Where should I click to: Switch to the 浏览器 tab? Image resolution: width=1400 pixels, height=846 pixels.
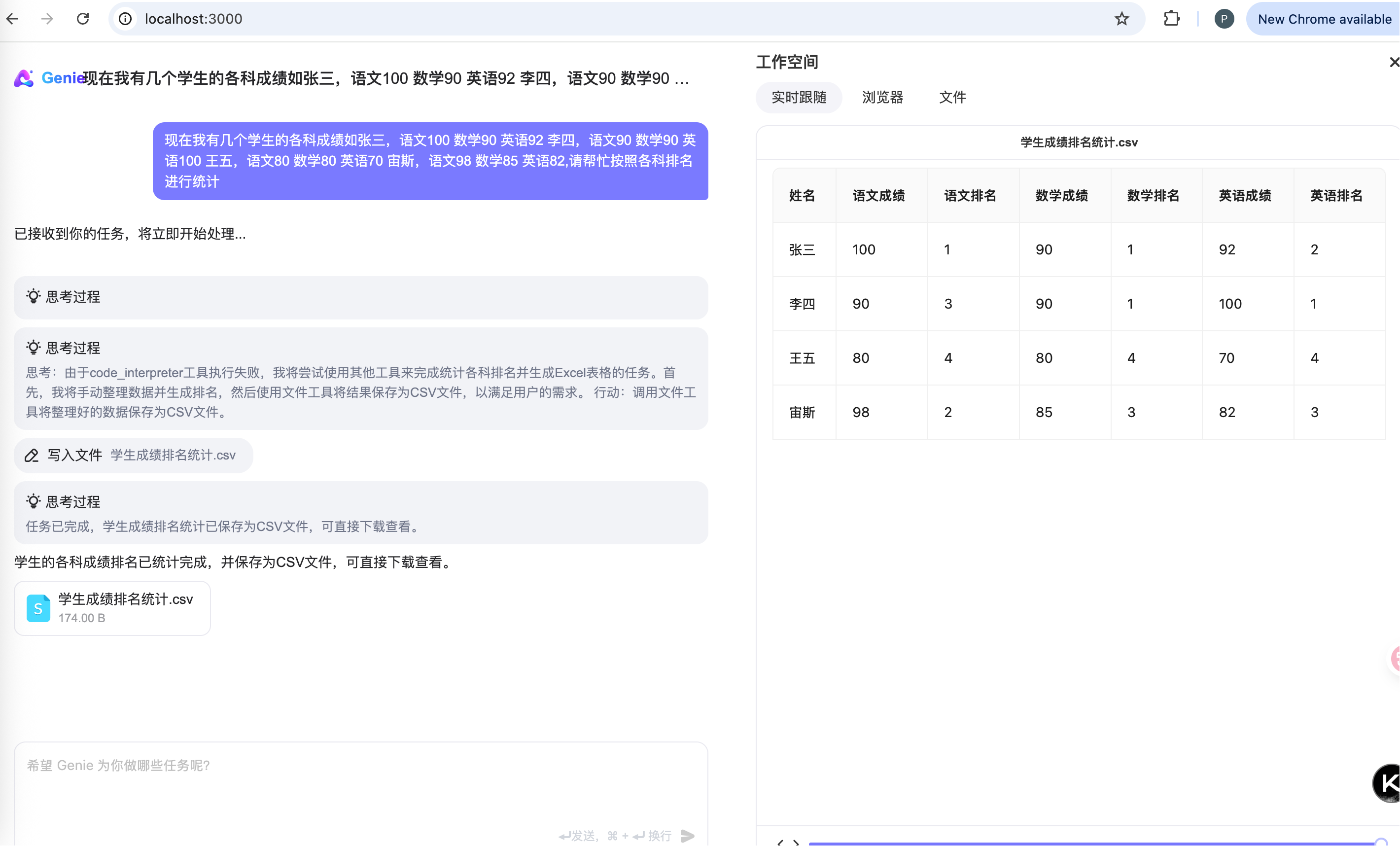882,97
